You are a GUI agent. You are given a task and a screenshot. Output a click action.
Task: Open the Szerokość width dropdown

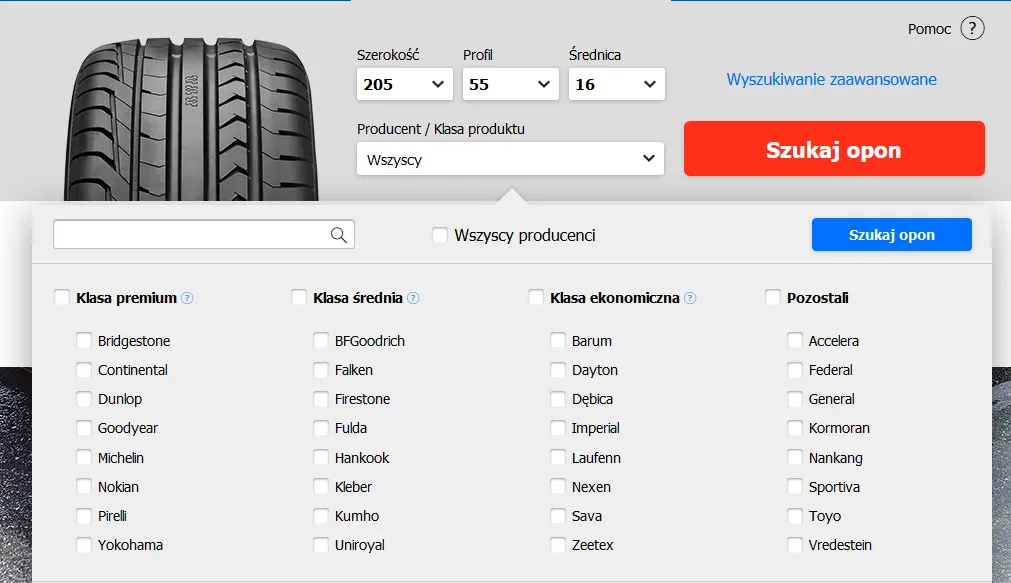click(x=404, y=85)
